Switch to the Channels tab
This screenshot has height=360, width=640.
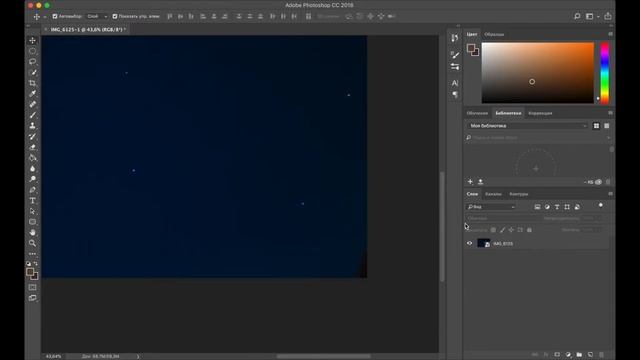(493, 194)
